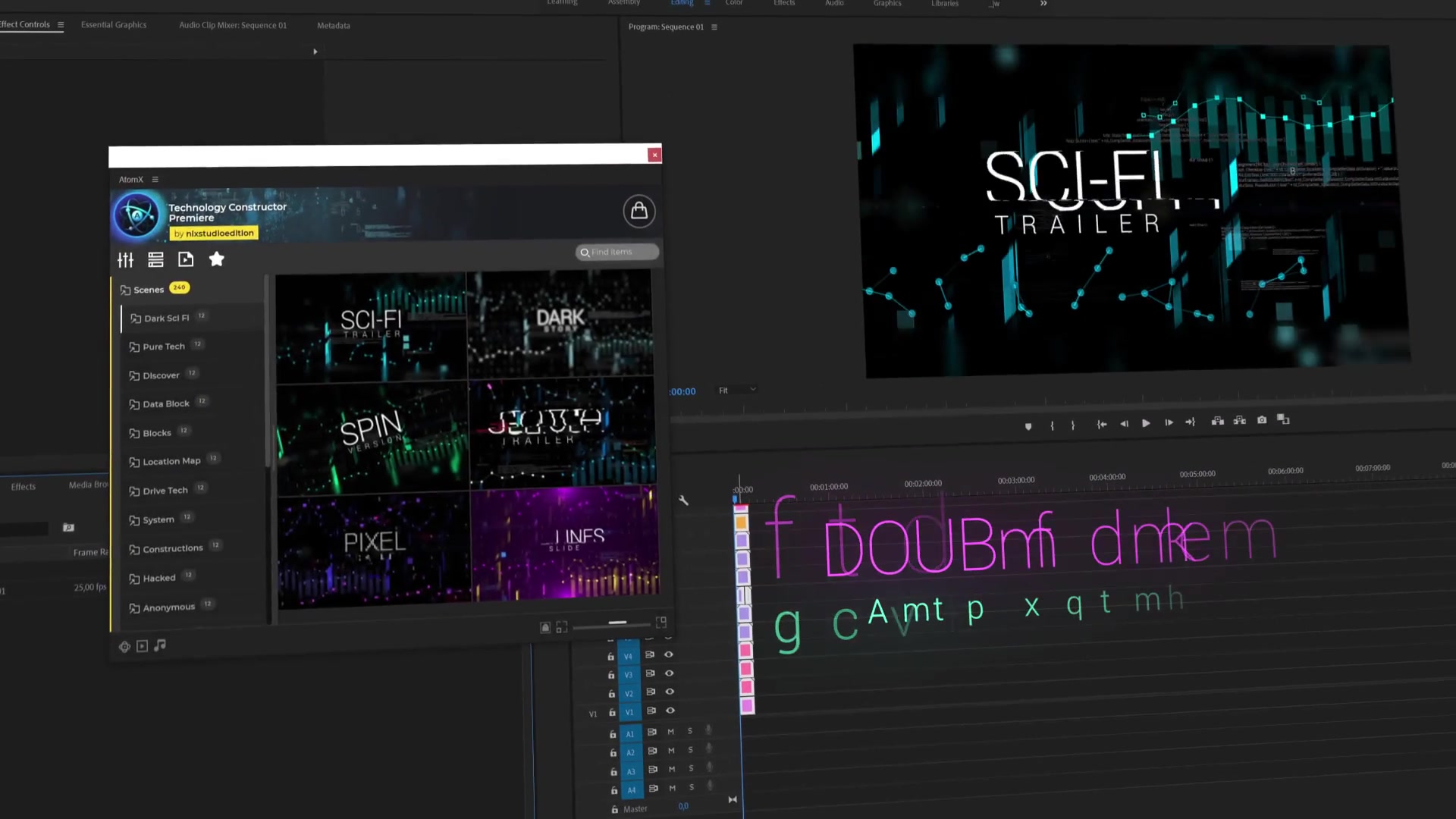
Task: Open the Discover category
Action: 162,375
